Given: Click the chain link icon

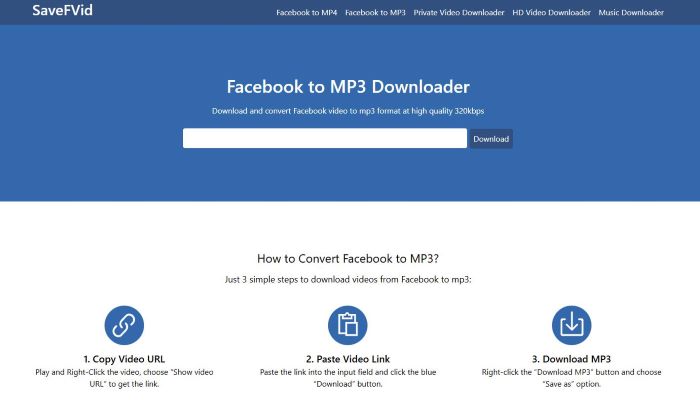Looking at the screenshot, I should (124, 325).
